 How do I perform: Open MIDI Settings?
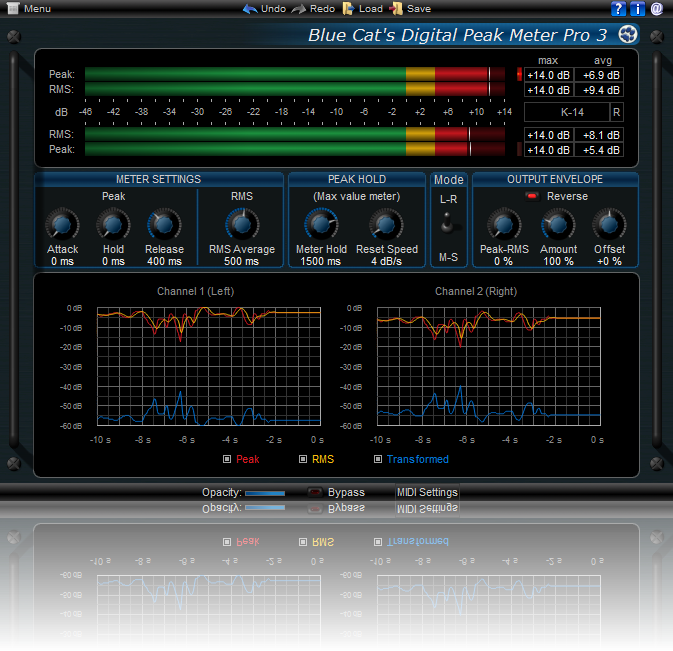(x=427, y=492)
